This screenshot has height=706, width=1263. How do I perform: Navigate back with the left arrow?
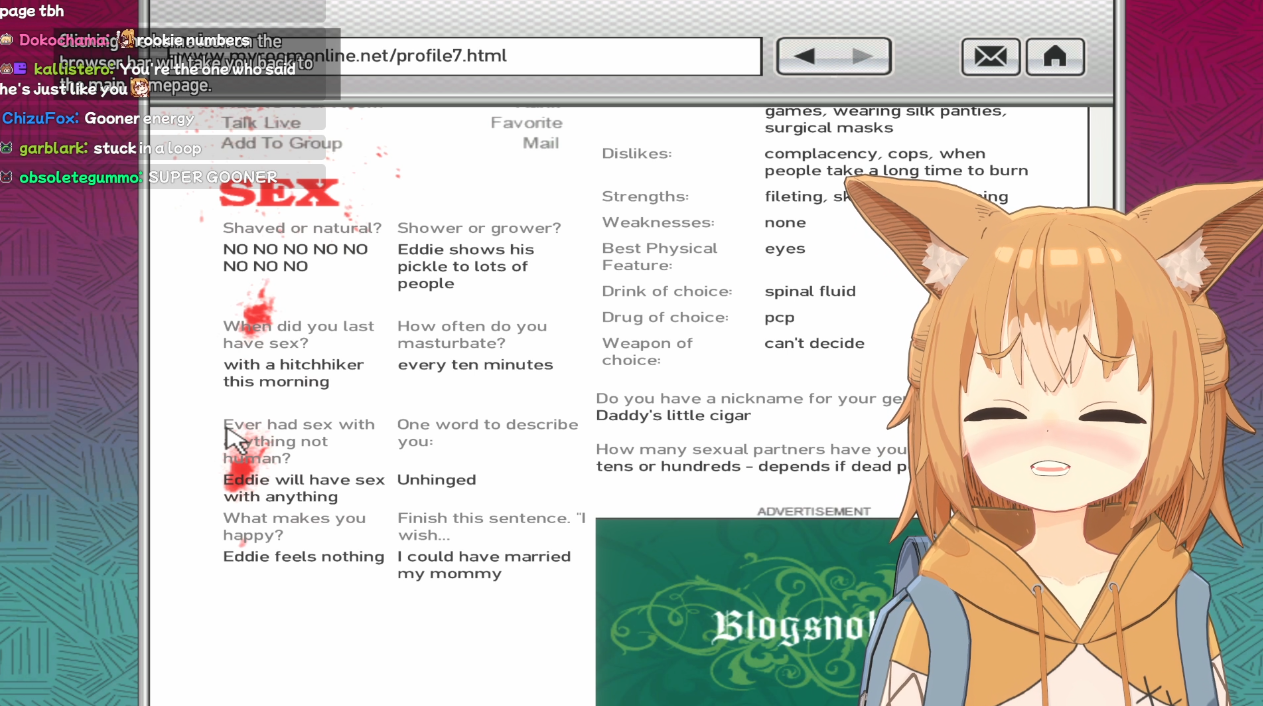(805, 57)
